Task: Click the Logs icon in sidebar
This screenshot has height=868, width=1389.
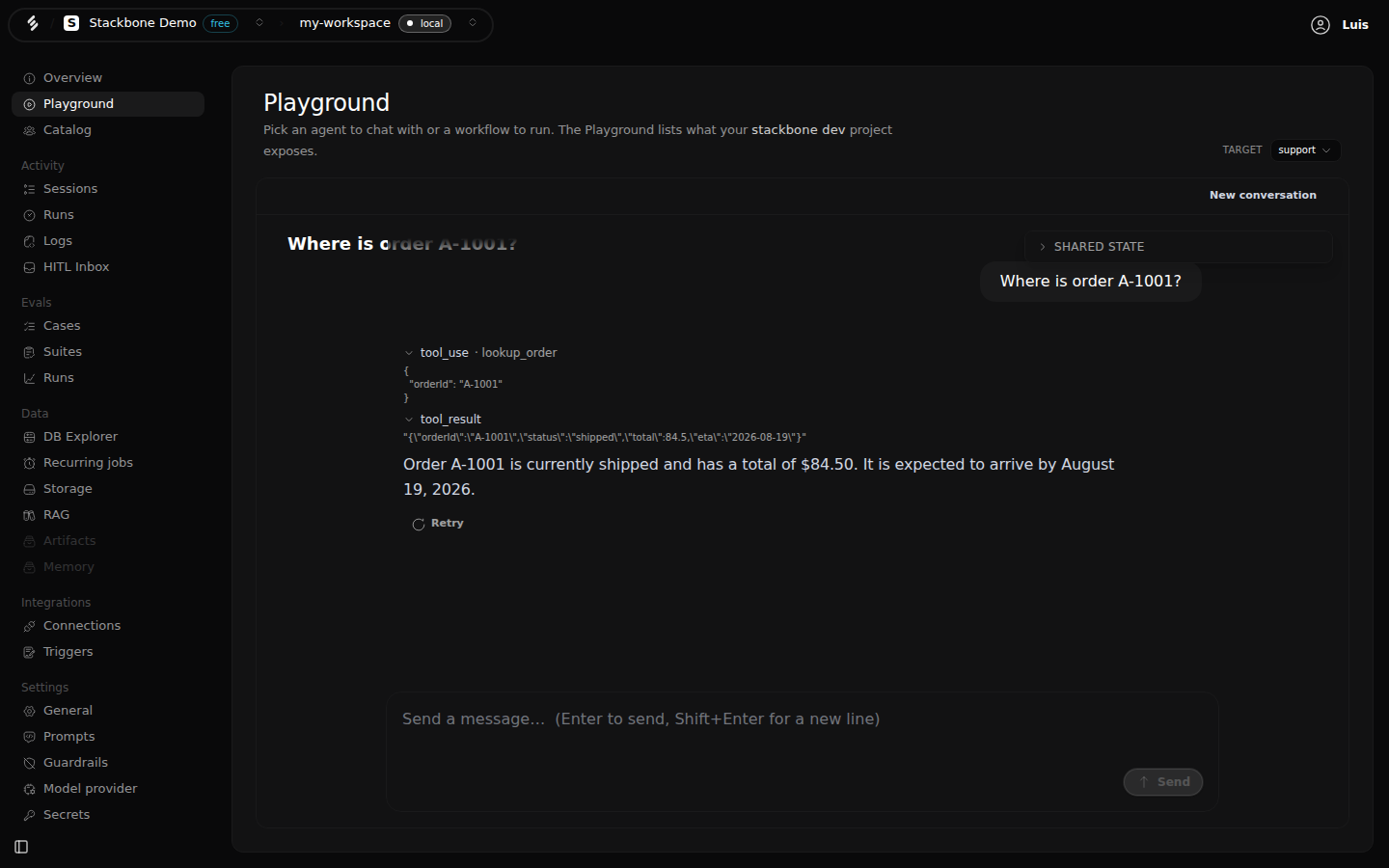Action: click(29, 241)
